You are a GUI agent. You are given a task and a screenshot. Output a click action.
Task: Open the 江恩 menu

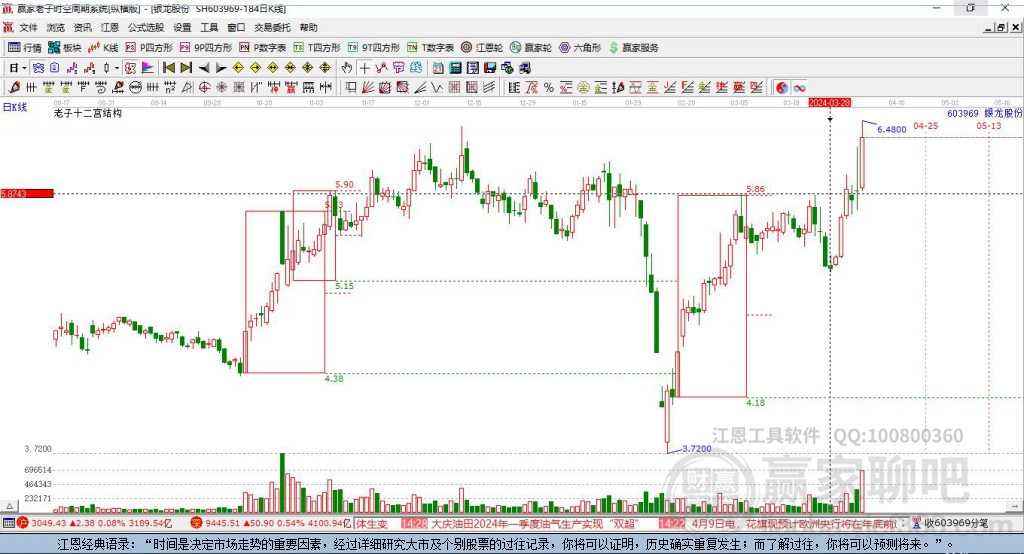[110, 27]
